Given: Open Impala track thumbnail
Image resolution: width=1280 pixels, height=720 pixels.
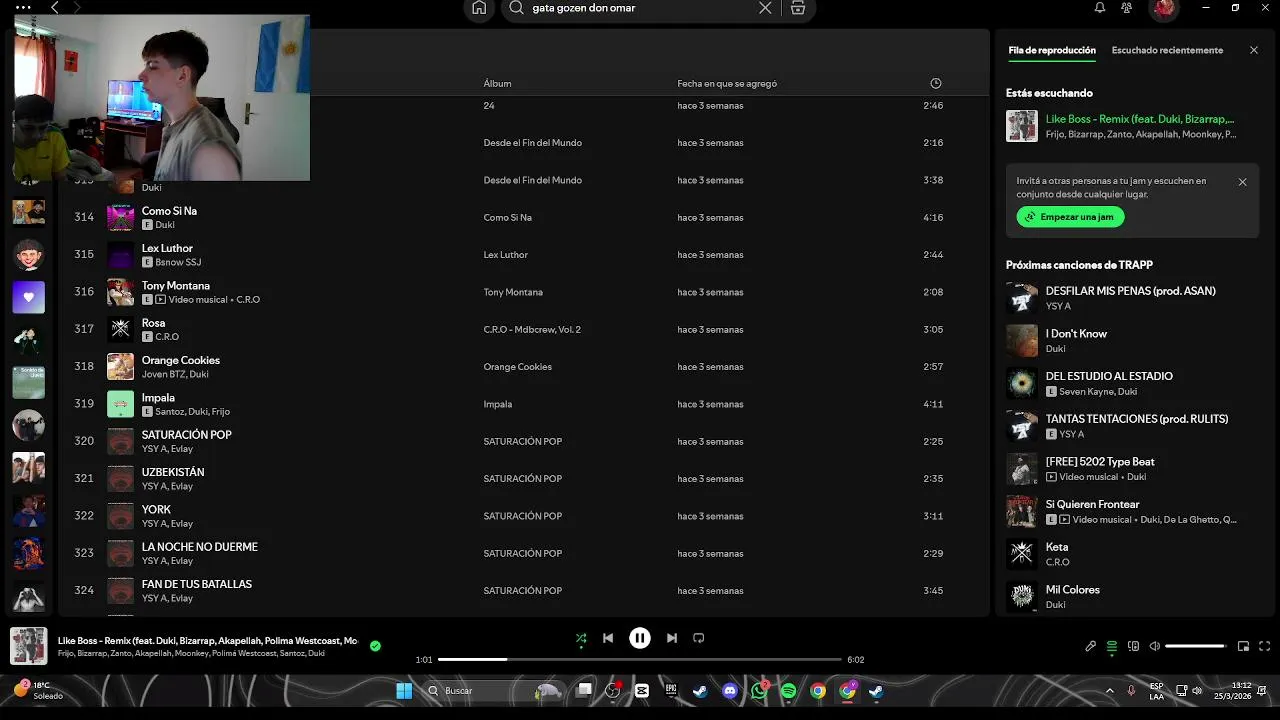Looking at the screenshot, I should click(120, 404).
